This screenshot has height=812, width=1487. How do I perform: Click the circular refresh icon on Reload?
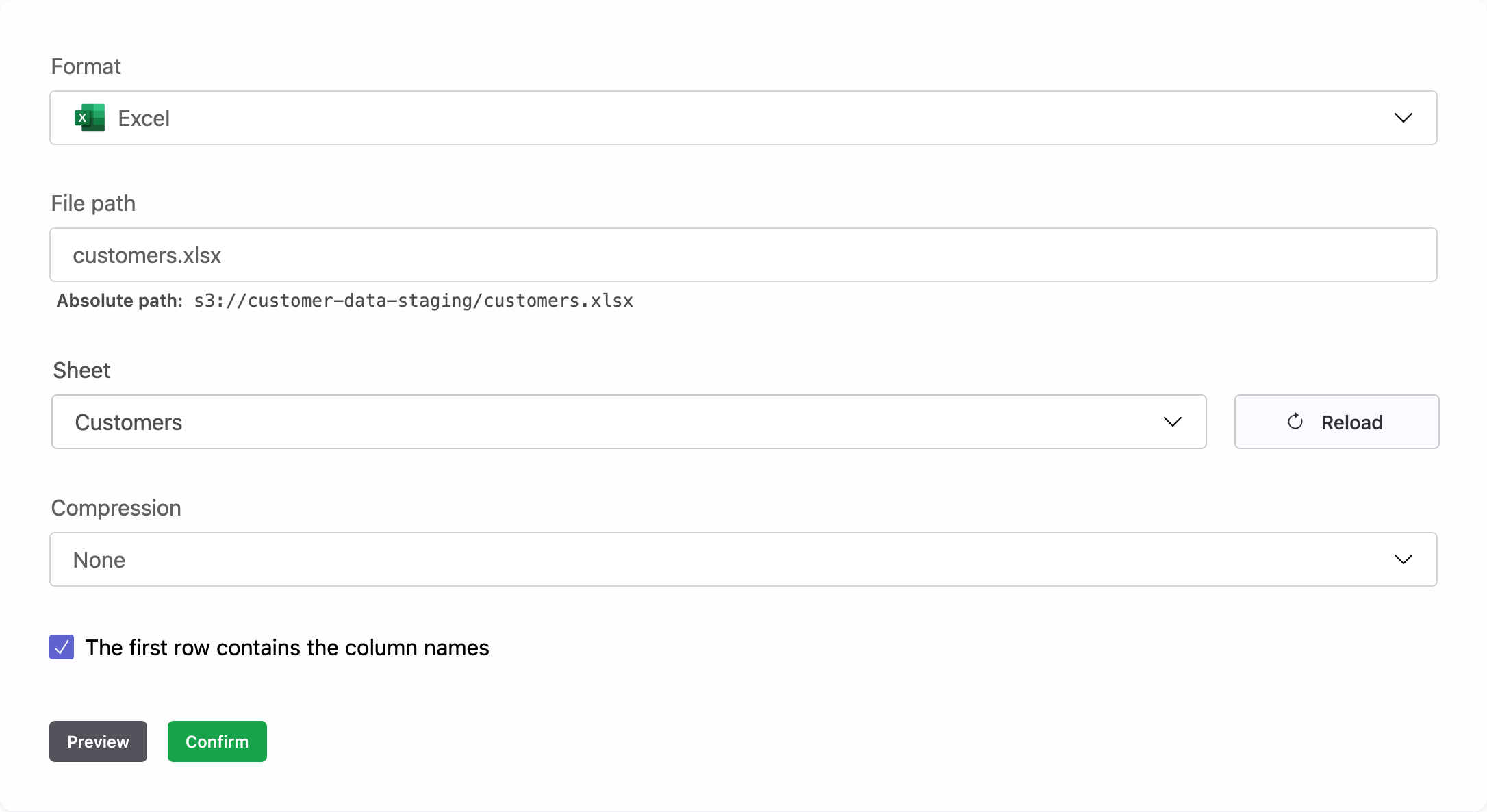point(1295,422)
